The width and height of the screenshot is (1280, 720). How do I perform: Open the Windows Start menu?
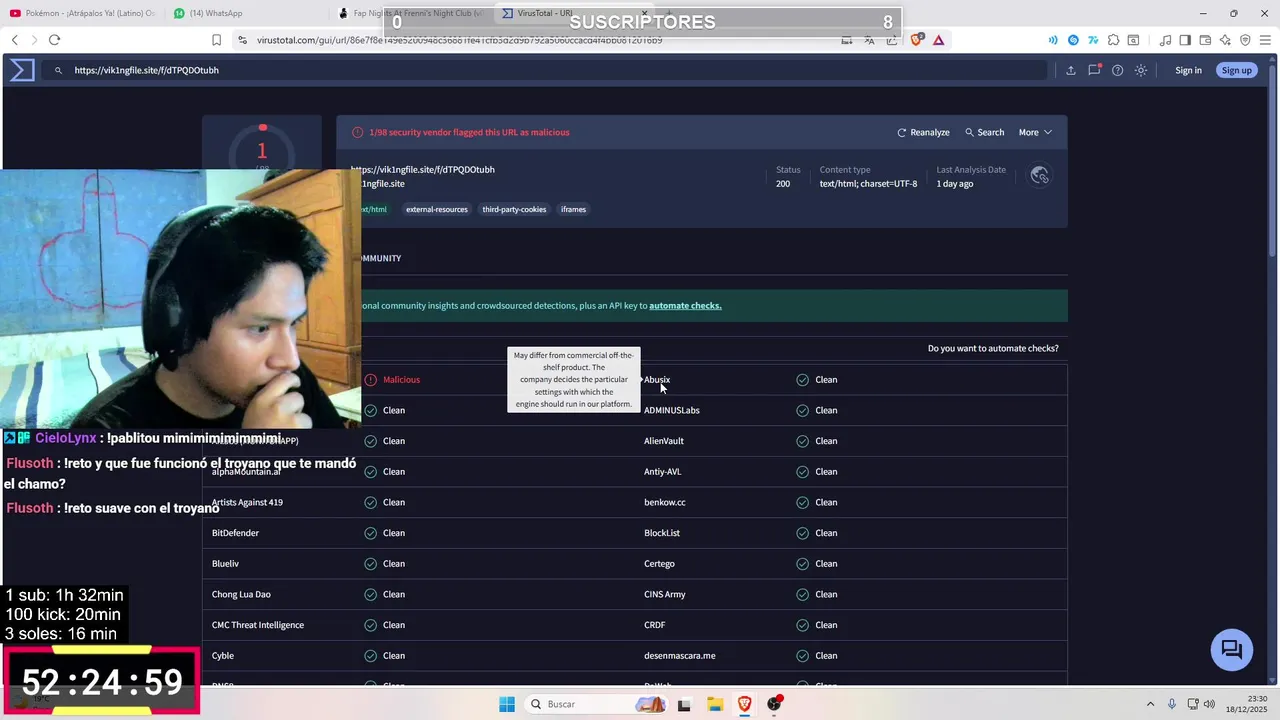click(x=507, y=704)
